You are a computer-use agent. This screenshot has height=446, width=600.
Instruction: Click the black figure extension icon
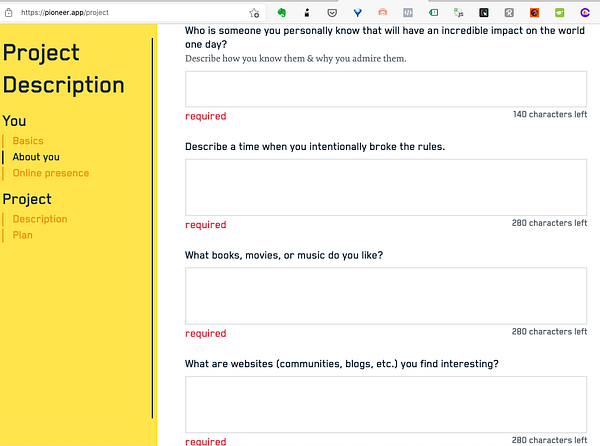pyautogui.click(x=307, y=13)
